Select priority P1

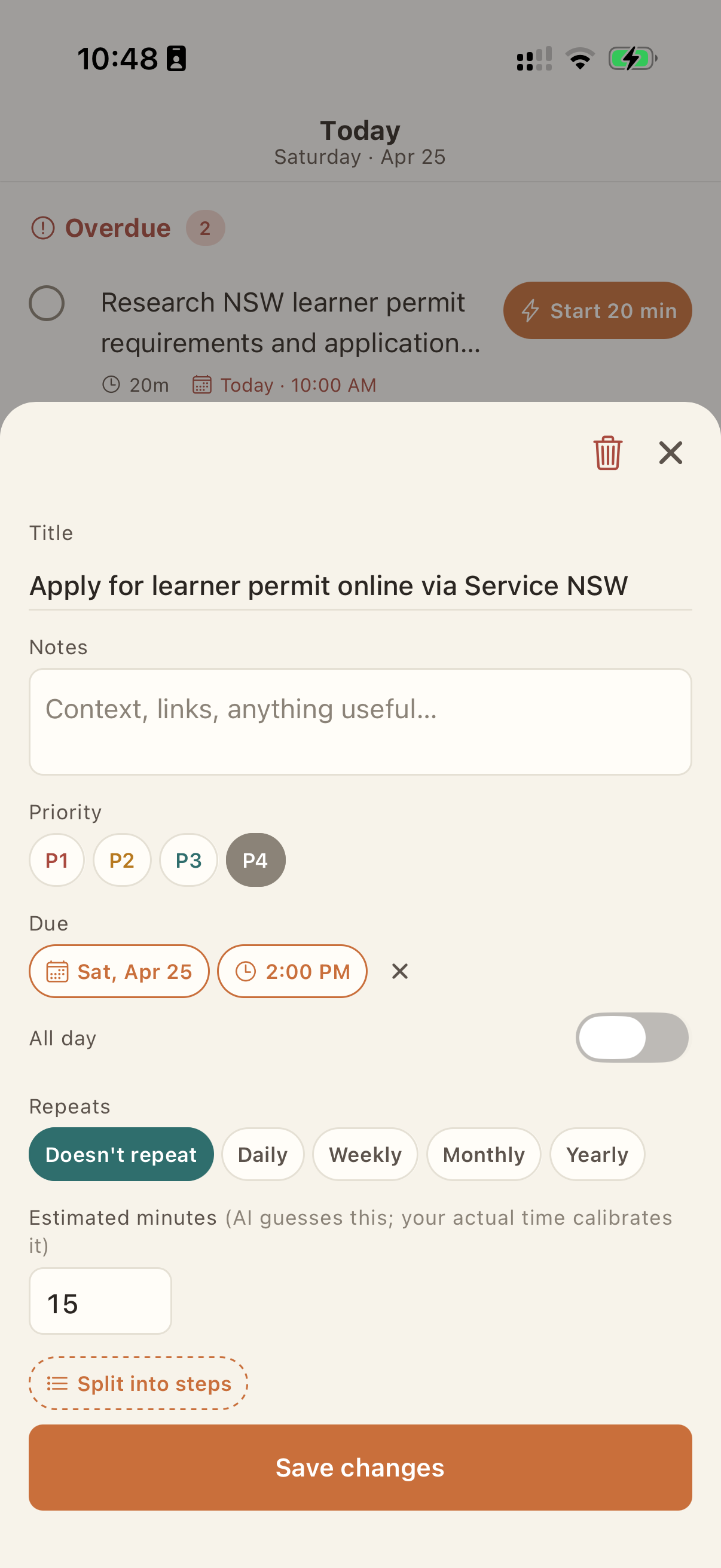(57, 859)
